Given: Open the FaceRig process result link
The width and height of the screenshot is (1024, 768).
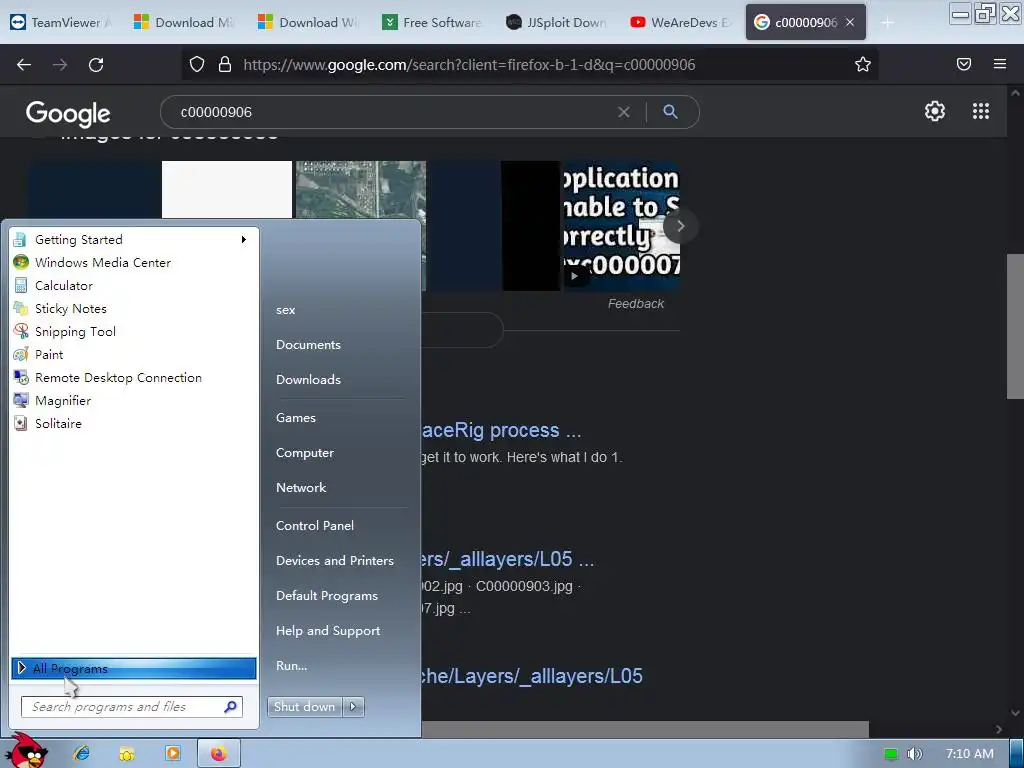Looking at the screenshot, I should click(501, 430).
